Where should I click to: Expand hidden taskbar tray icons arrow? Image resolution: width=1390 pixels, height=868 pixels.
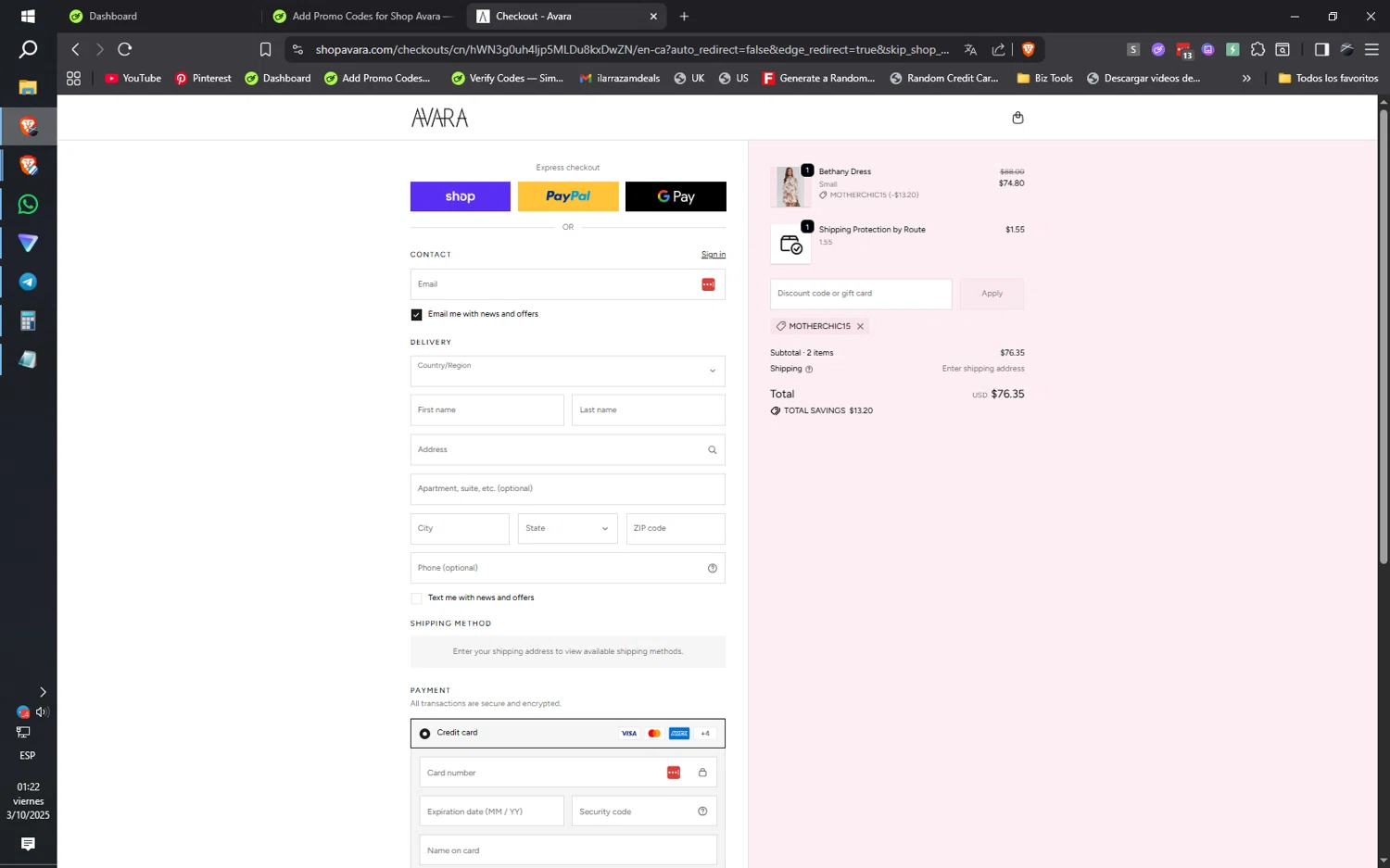[x=43, y=692]
